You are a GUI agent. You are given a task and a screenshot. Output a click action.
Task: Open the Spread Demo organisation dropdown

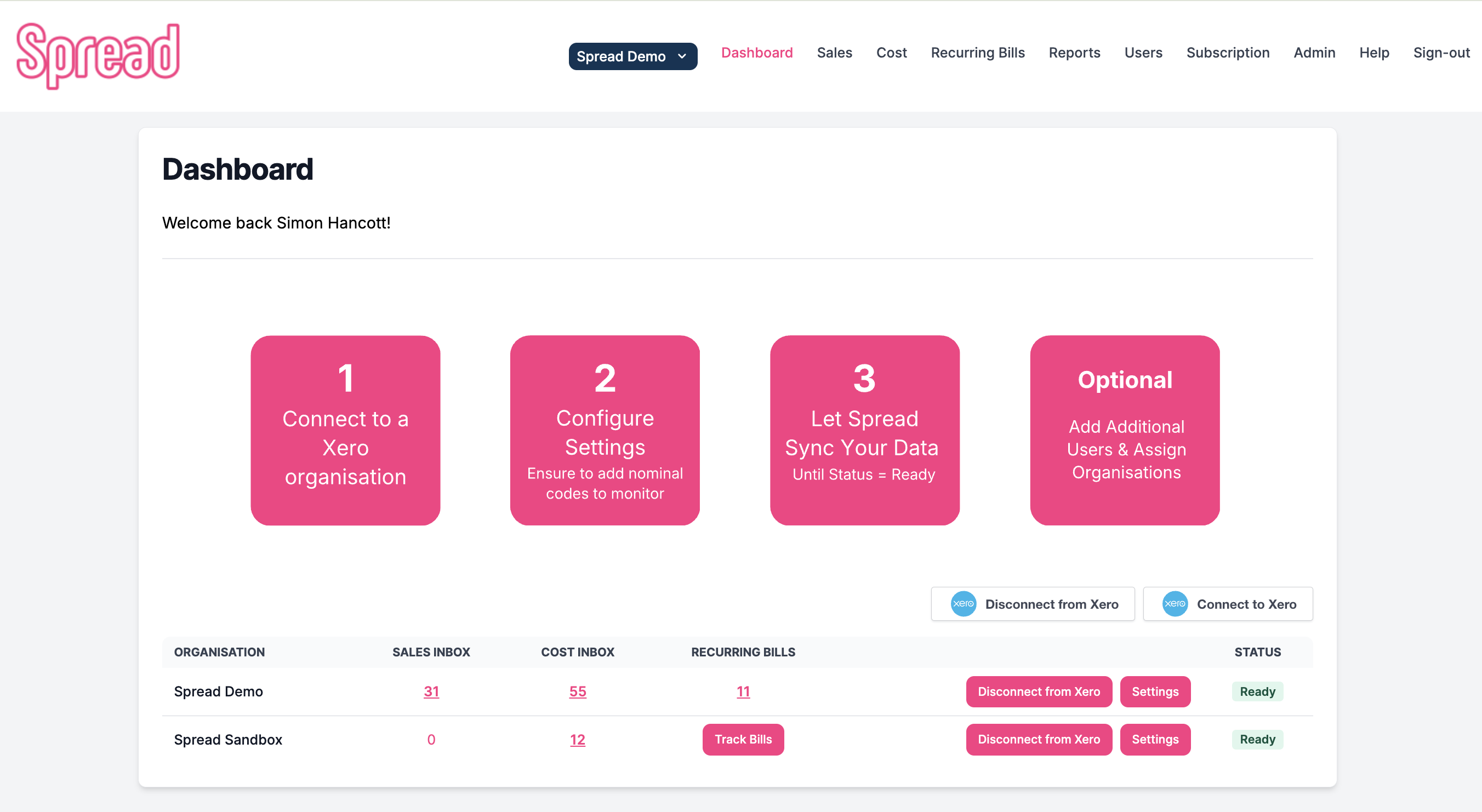(x=632, y=56)
